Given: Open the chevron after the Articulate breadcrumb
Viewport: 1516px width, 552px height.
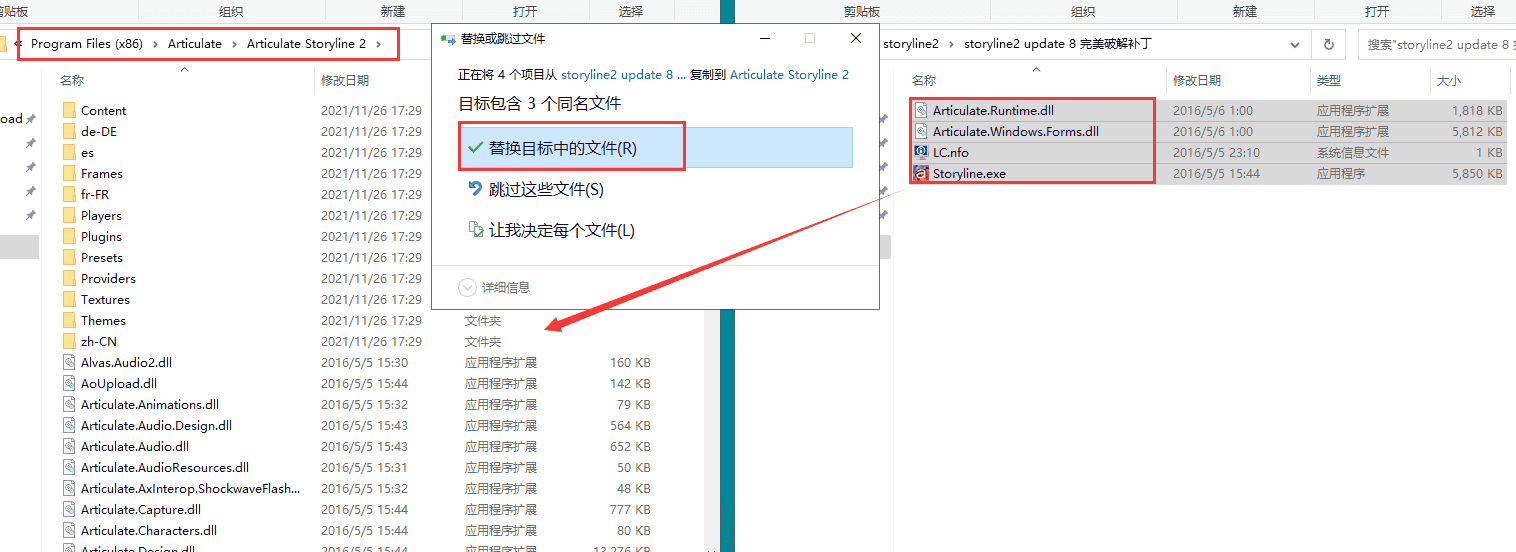Looking at the screenshot, I should point(234,44).
